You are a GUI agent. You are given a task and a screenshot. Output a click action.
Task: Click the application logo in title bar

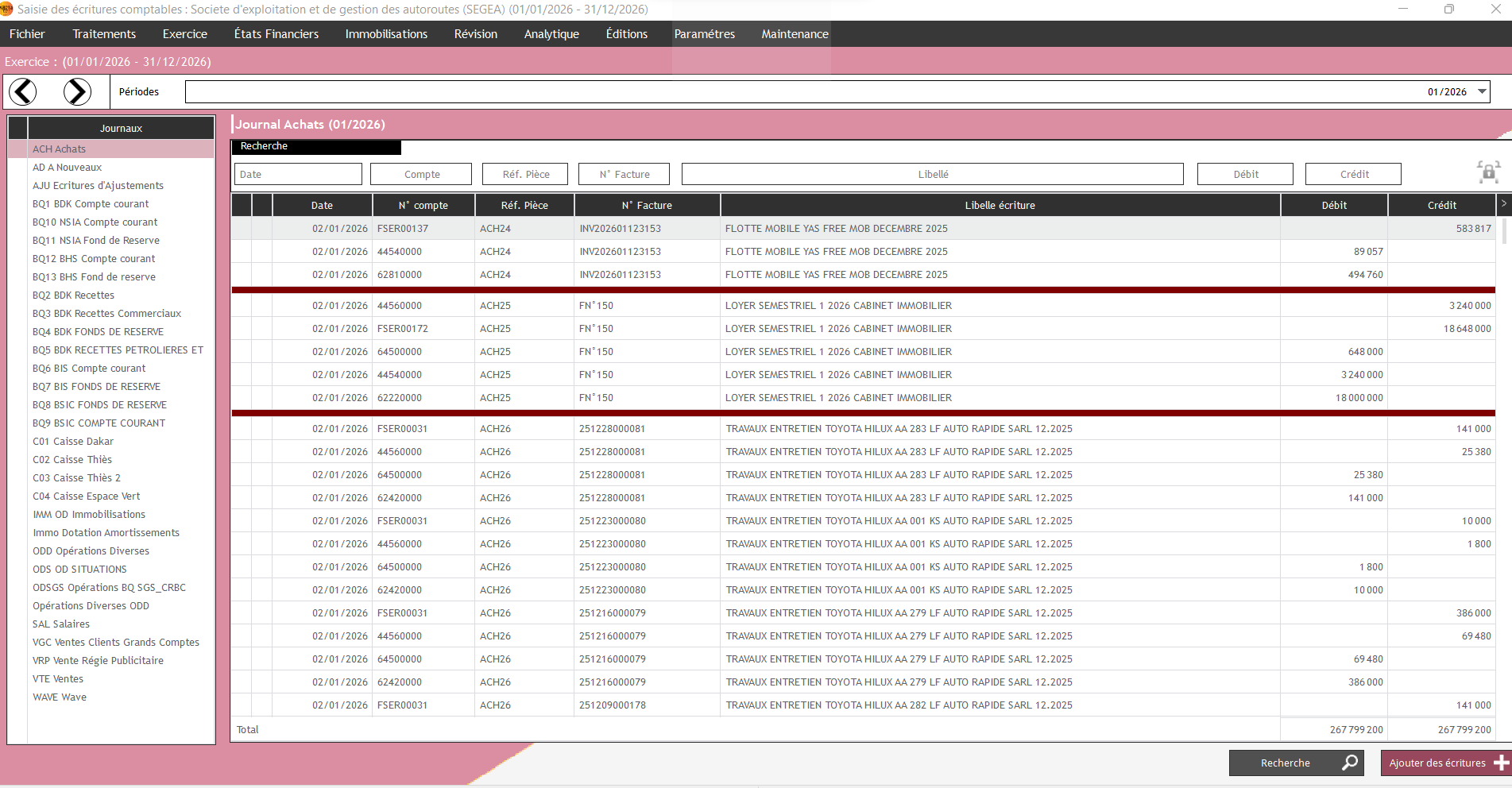tap(6, 10)
